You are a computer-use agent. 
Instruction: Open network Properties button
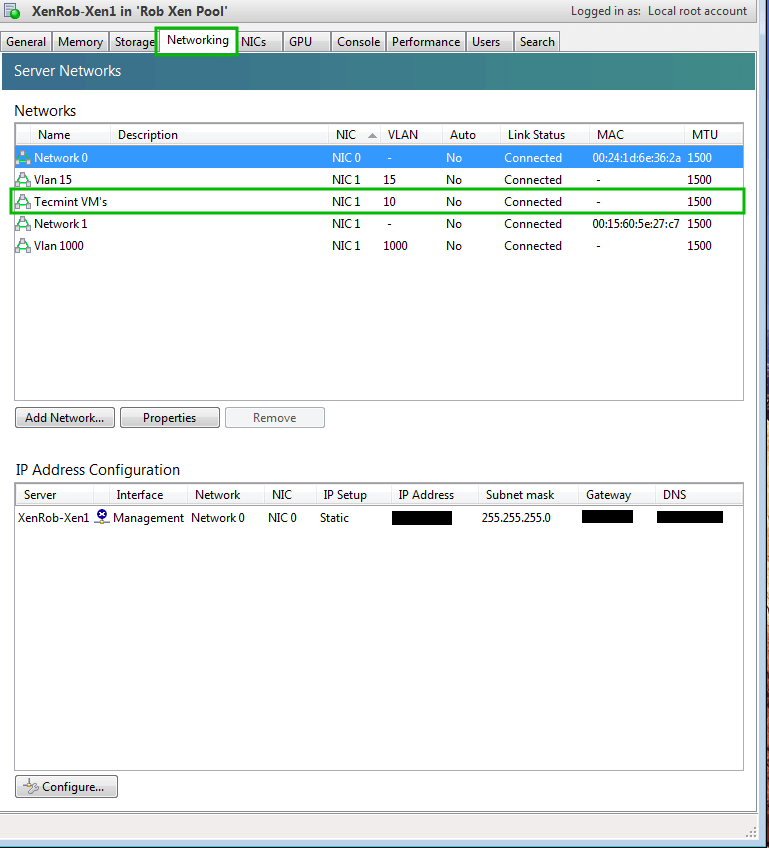169,418
